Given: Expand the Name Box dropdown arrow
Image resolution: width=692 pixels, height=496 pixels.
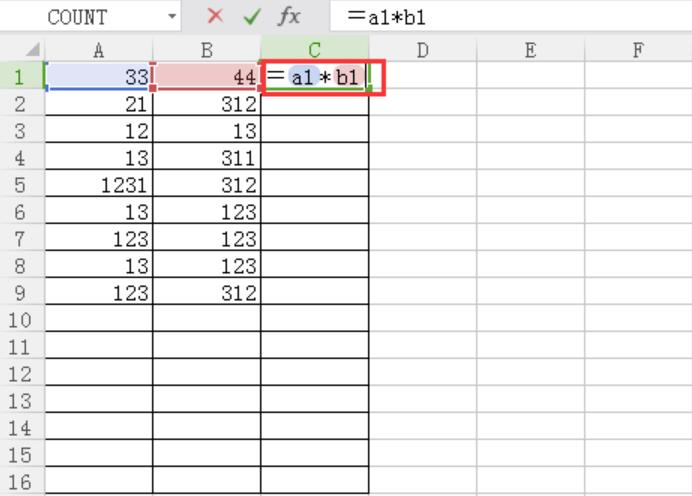Looking at the screenshot, I should (x=172, y=17).
